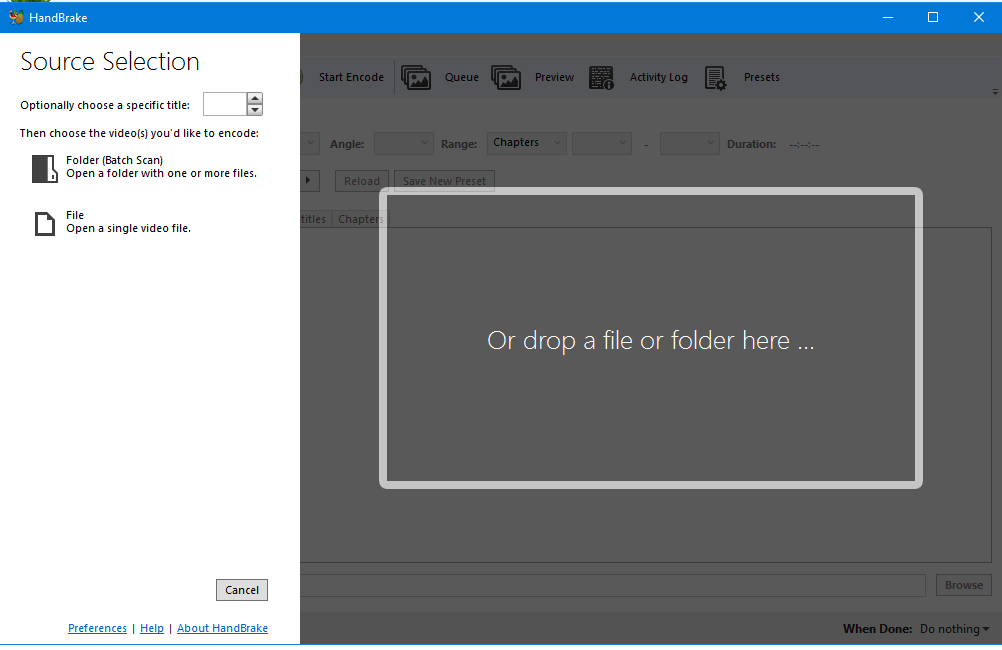Image resolution: width=1002 pixels, height=650 pixels.
Task: Switch to the Chapters tab
Action: (x=359, y=218)
